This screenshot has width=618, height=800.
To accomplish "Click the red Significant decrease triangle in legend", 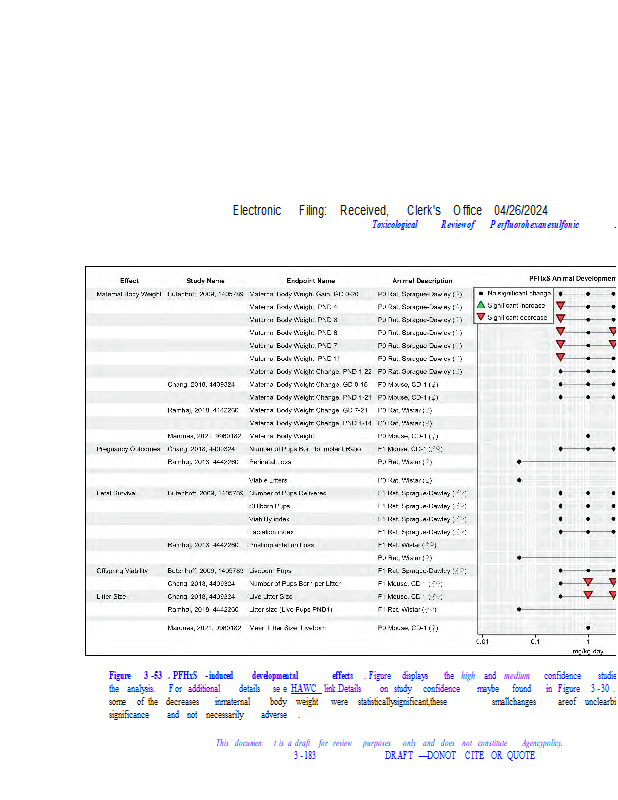I will pos(481,317).
